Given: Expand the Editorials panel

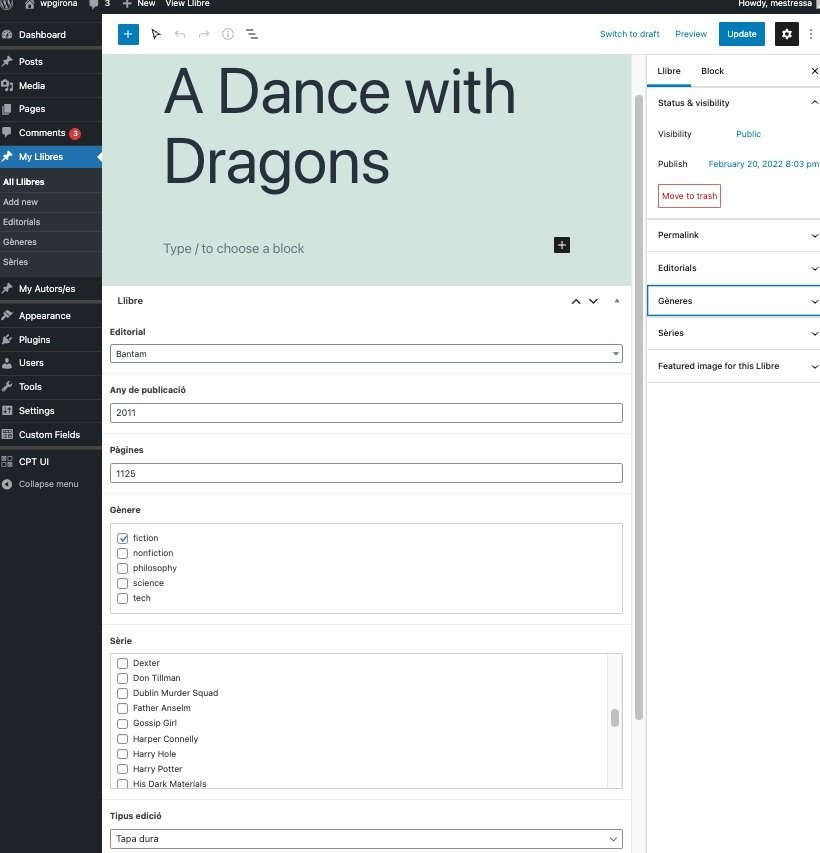Looking at the screenshot, I should point(733,268).
